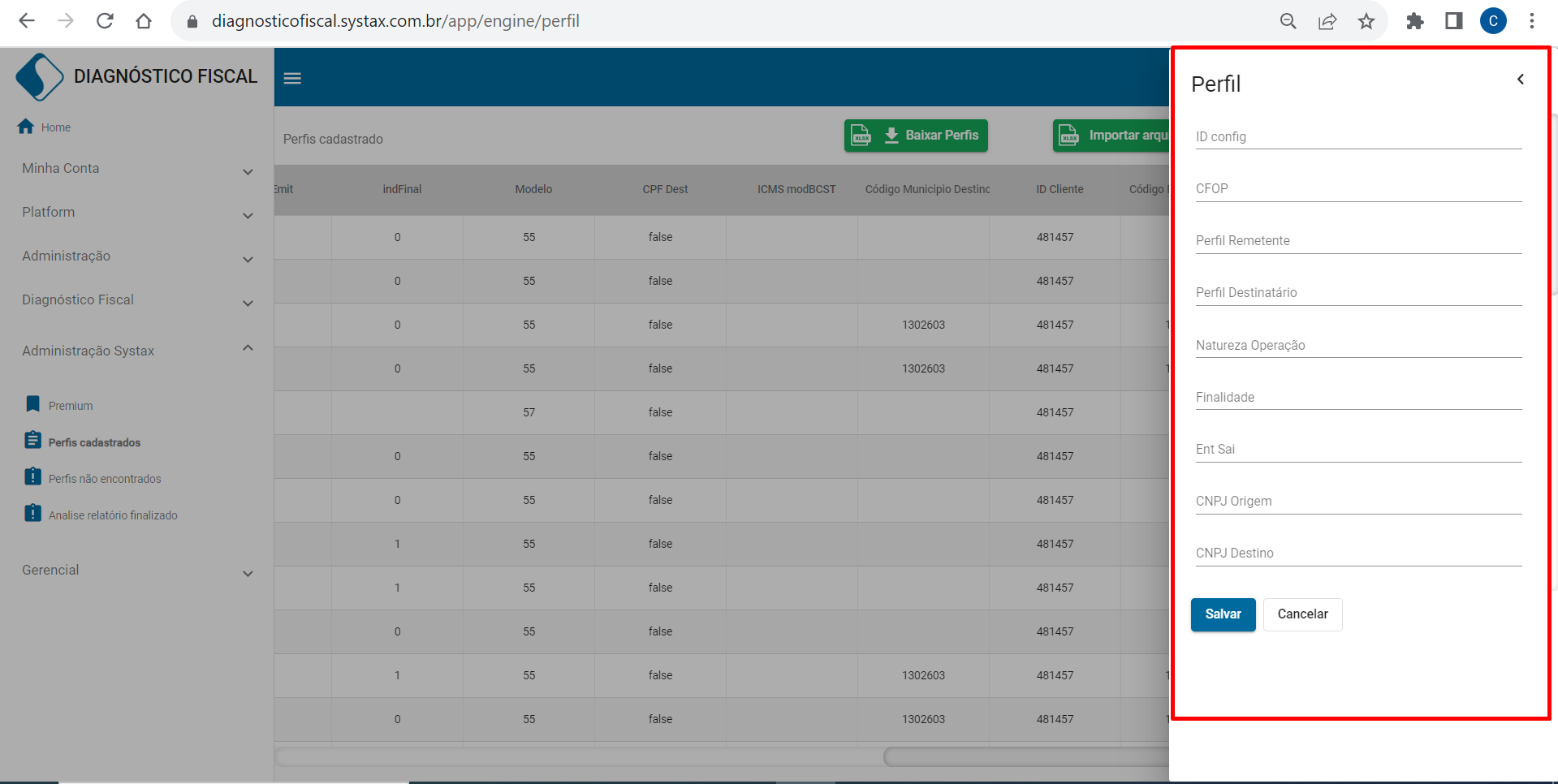
Task: Toggle the browser side panel icon
Action: [1454, 21]
